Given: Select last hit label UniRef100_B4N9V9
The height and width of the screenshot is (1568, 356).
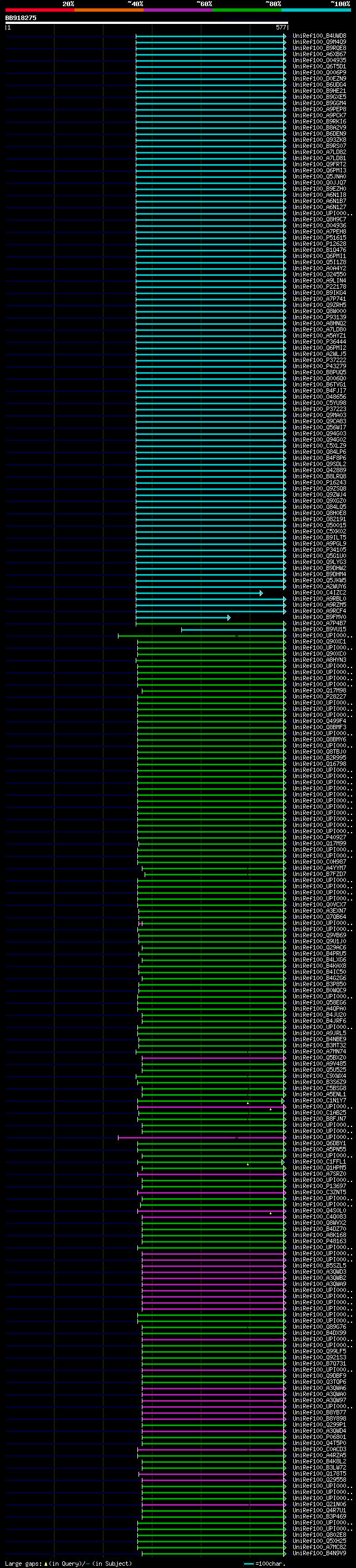Looking at the screenshot, I should click(319, 1552).
